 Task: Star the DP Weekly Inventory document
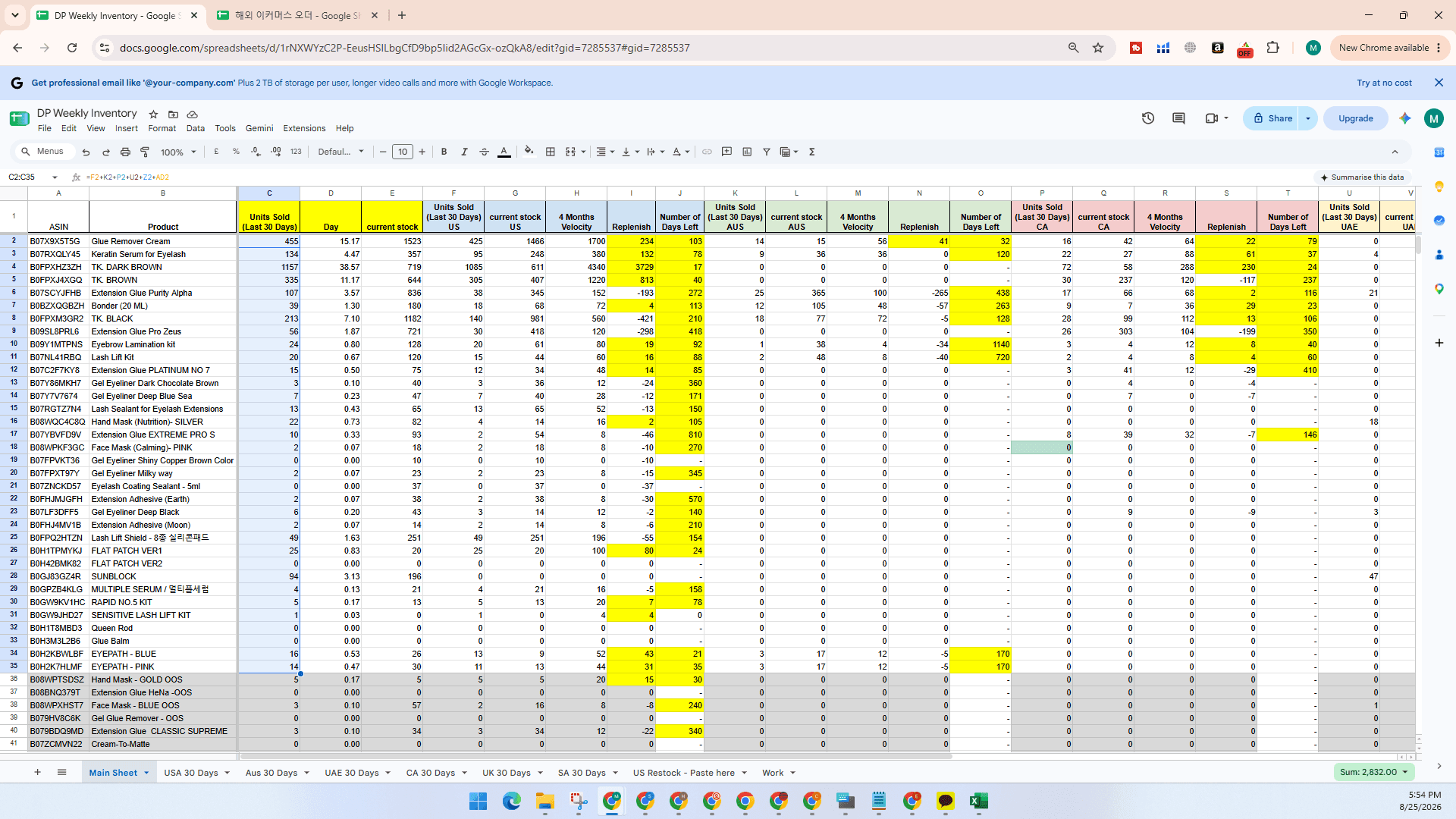(x=153, y=114)
